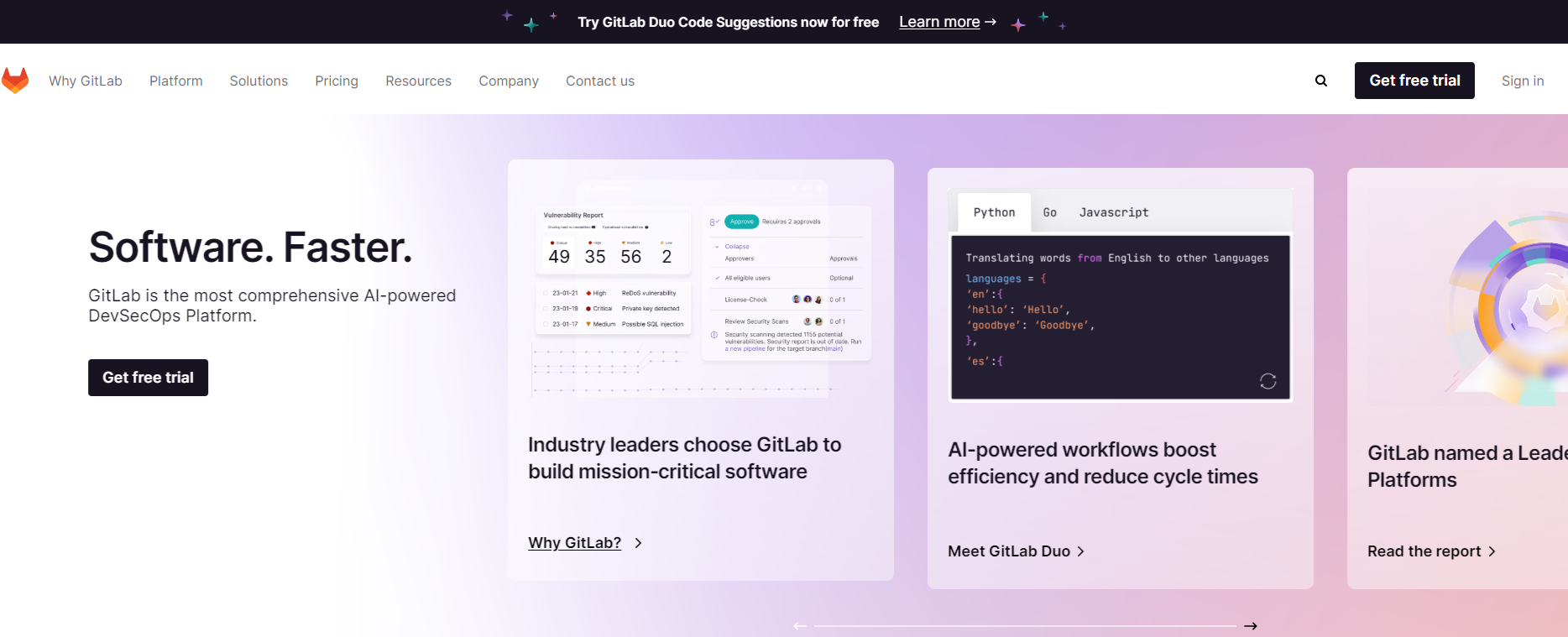
Task: Open Solutions navigation menu
Action: (x=259, y=81)
